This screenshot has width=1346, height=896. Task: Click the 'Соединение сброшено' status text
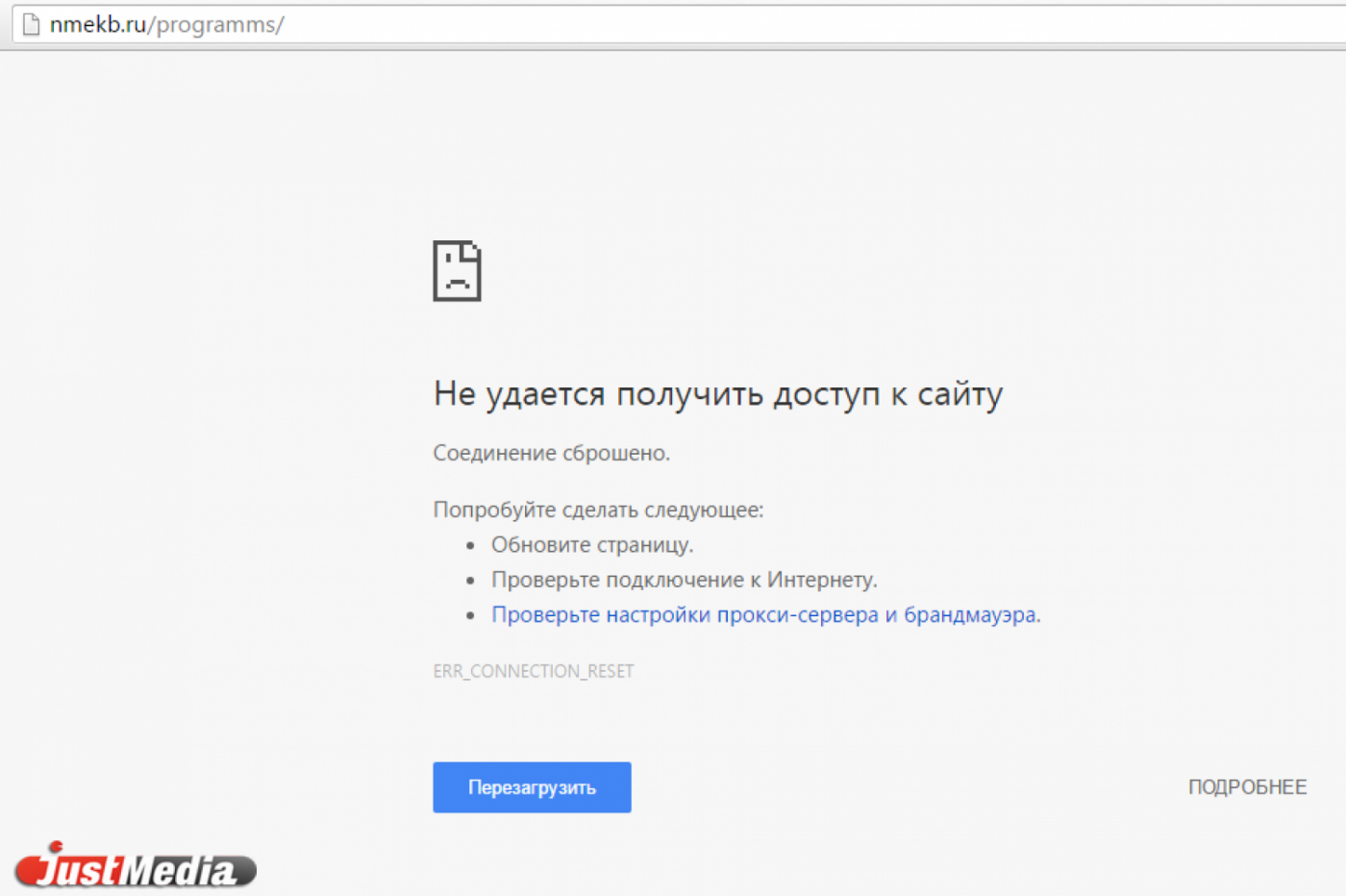point(552,452)
